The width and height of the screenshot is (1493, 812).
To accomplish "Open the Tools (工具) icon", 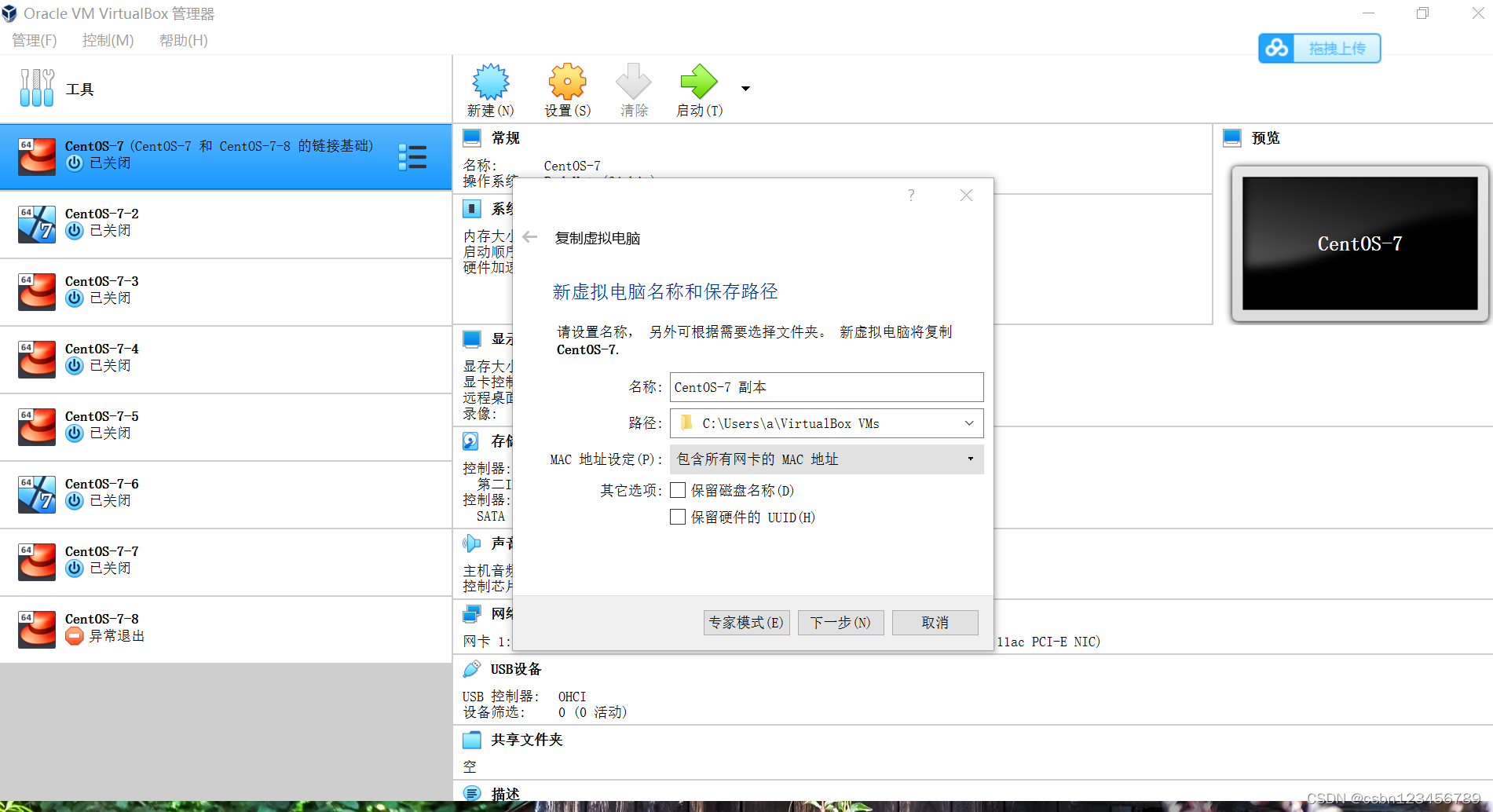I will click(x=37, y=88).
